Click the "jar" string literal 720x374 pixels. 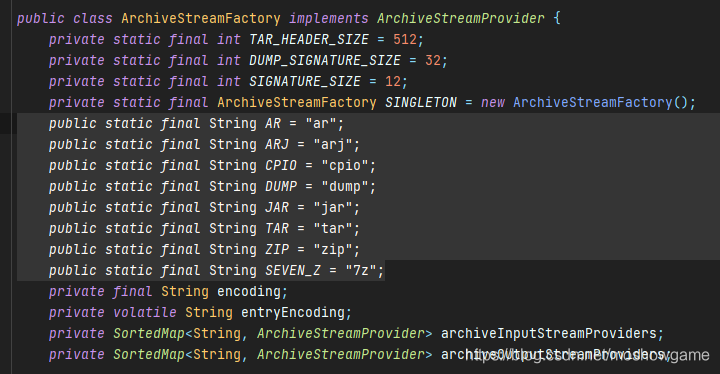(x=333, y=208)
